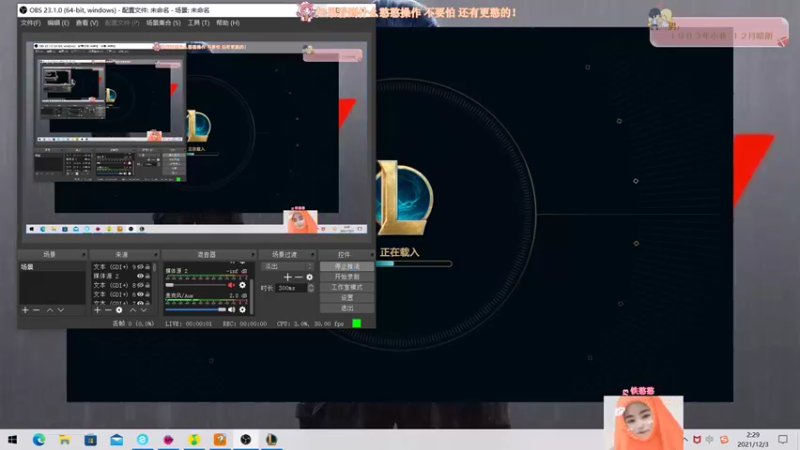Move the scene up in the scenes list
Image resolution: width=800 pixels, height=450 pixels.
[x=50, y=310]
